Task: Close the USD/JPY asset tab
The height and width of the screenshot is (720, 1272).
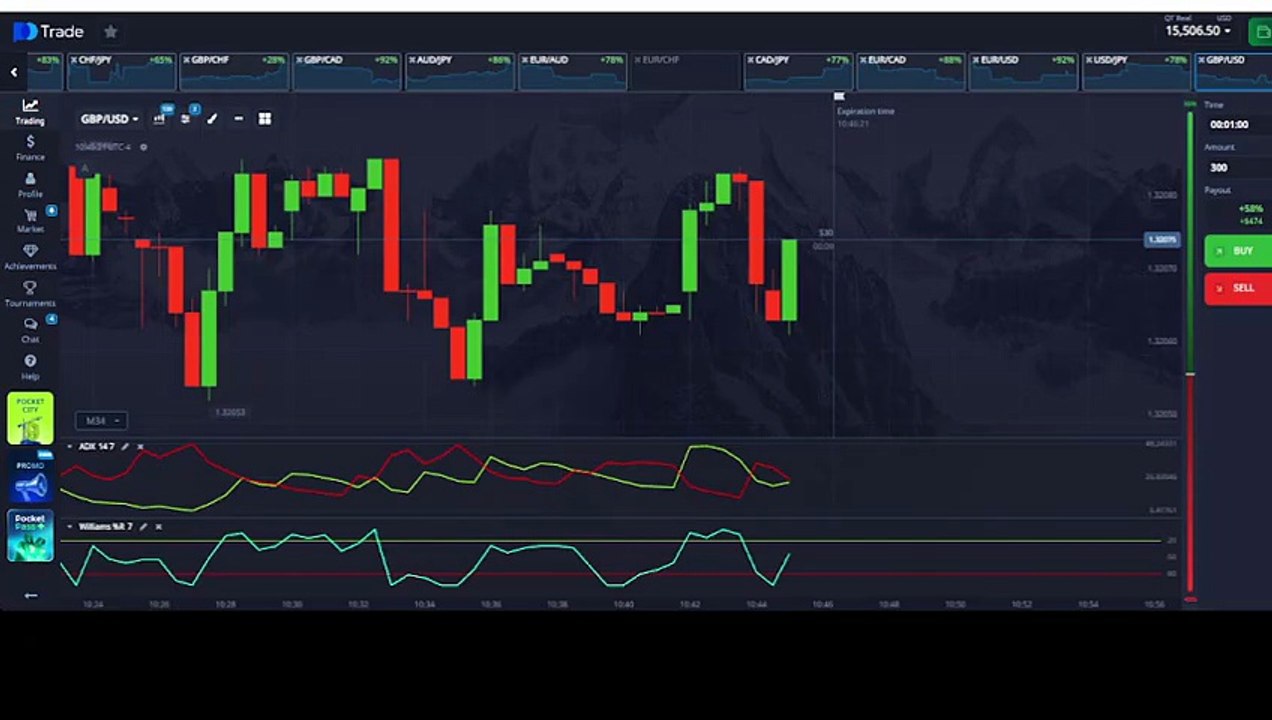Action: (1091, 60)
